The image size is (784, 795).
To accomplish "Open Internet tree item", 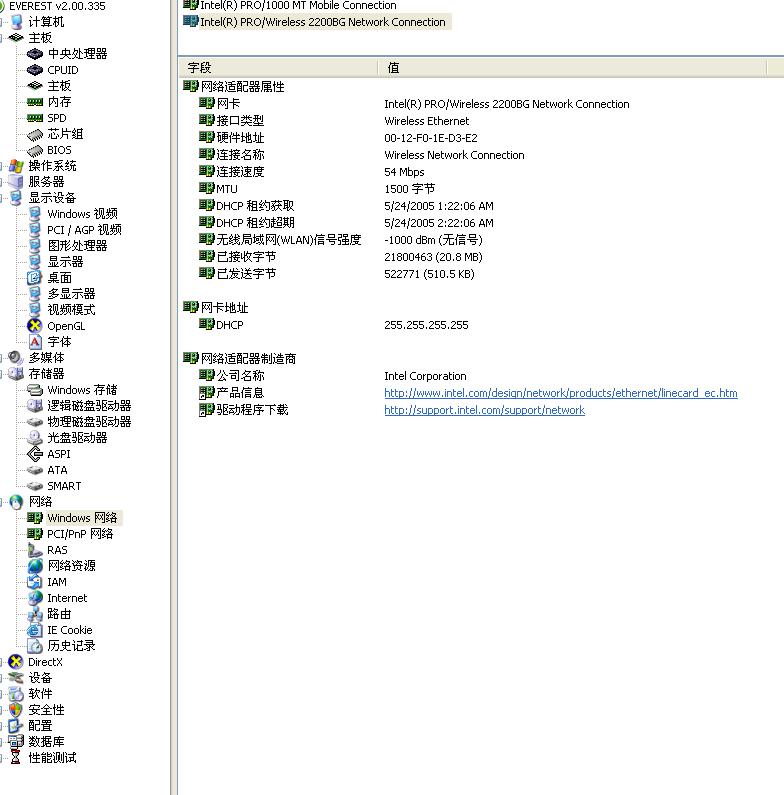I will (x=67, y=598).
